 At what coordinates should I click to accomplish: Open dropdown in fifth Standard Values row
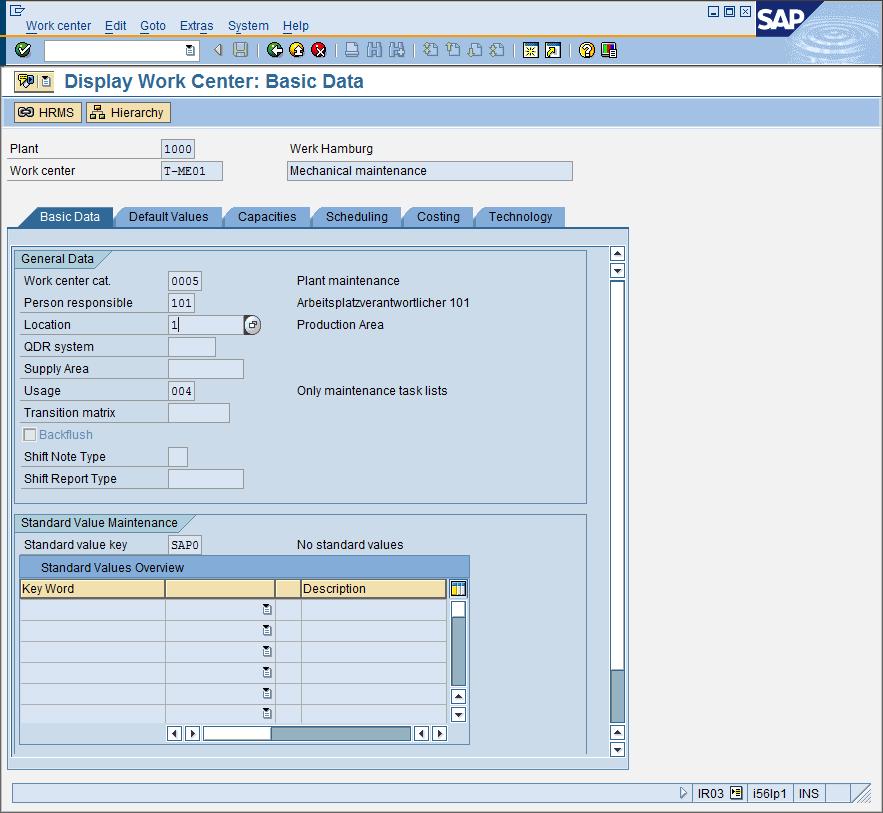(267, 693)
